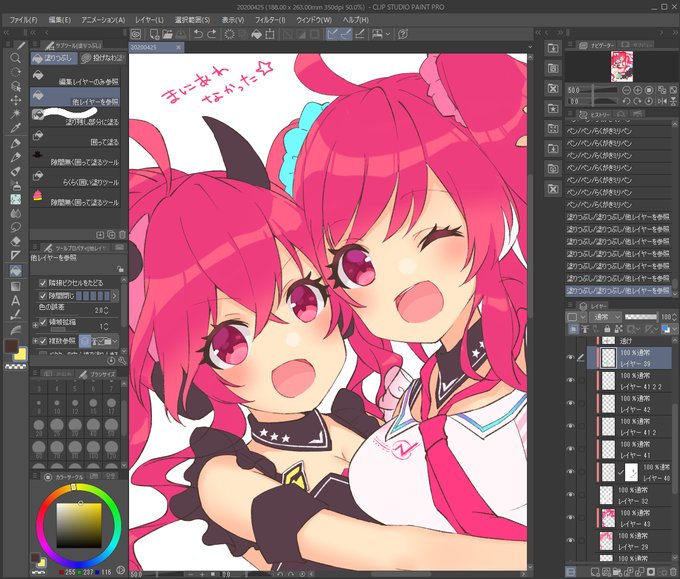Image resolution: width=680 pixels, height=579 pixels.
Task: Expand 複数参照 plus expander
Action: [x=35, y=341]
